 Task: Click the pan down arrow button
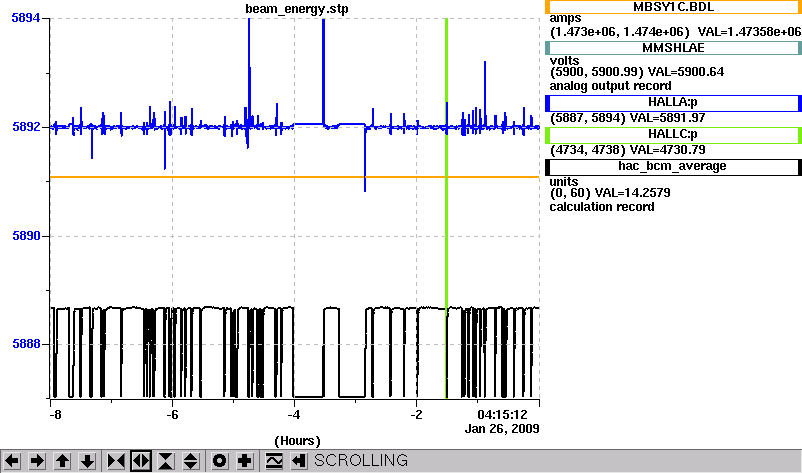tap(87, 461)
